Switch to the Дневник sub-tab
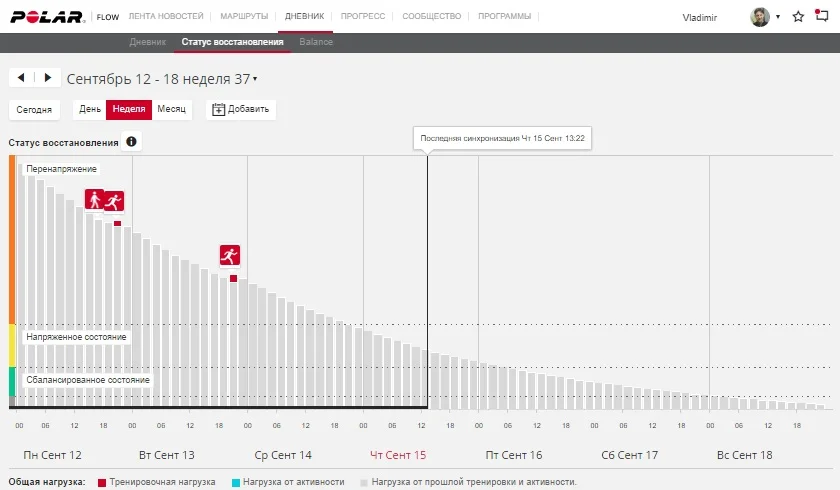The image size is (840, 490). tap(147, 42)
